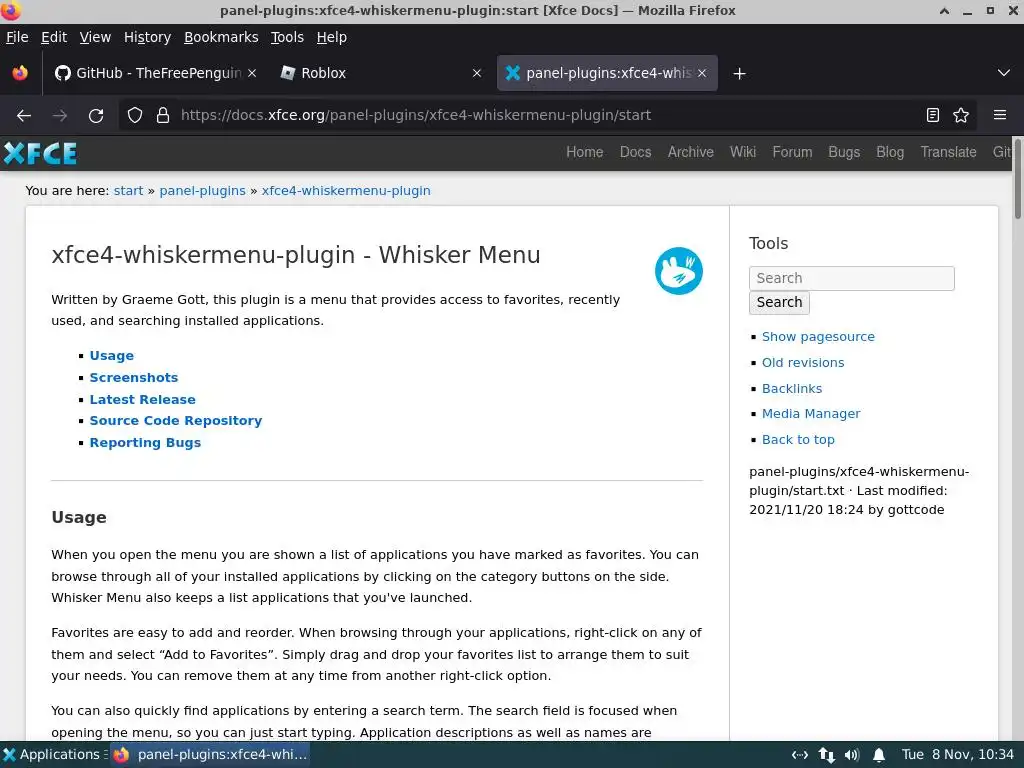
Task: Open a new tab with the plus button
Action: point(739,74)
